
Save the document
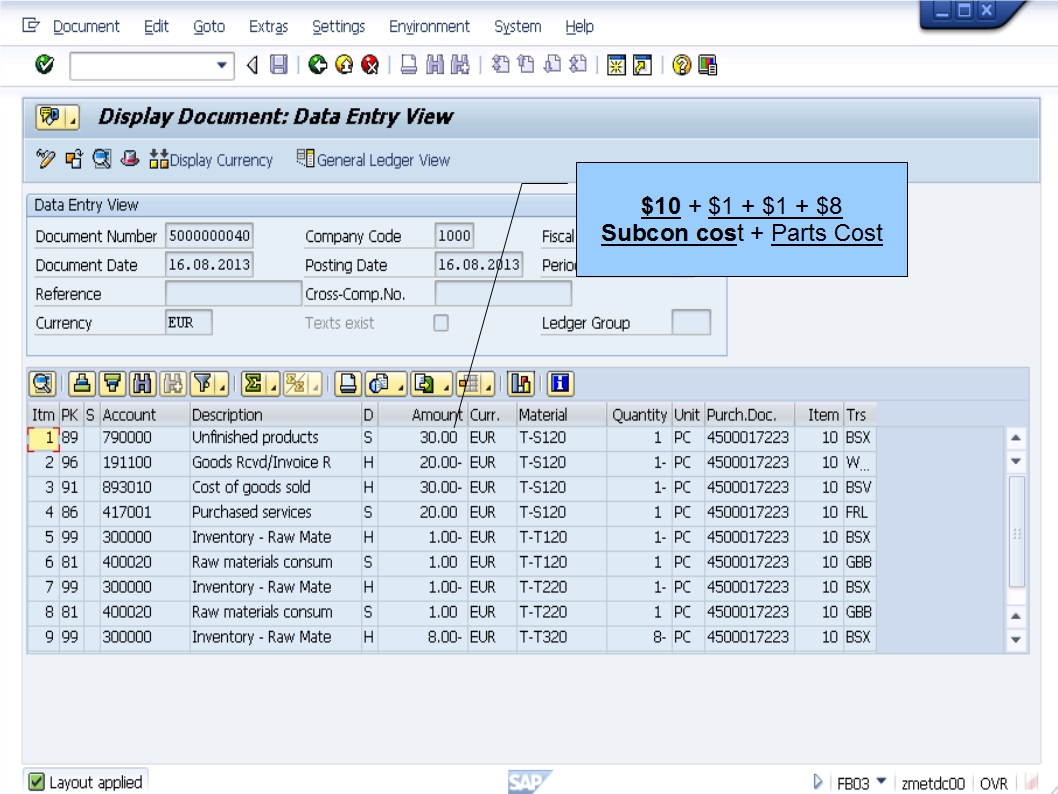tap(279, 68)
